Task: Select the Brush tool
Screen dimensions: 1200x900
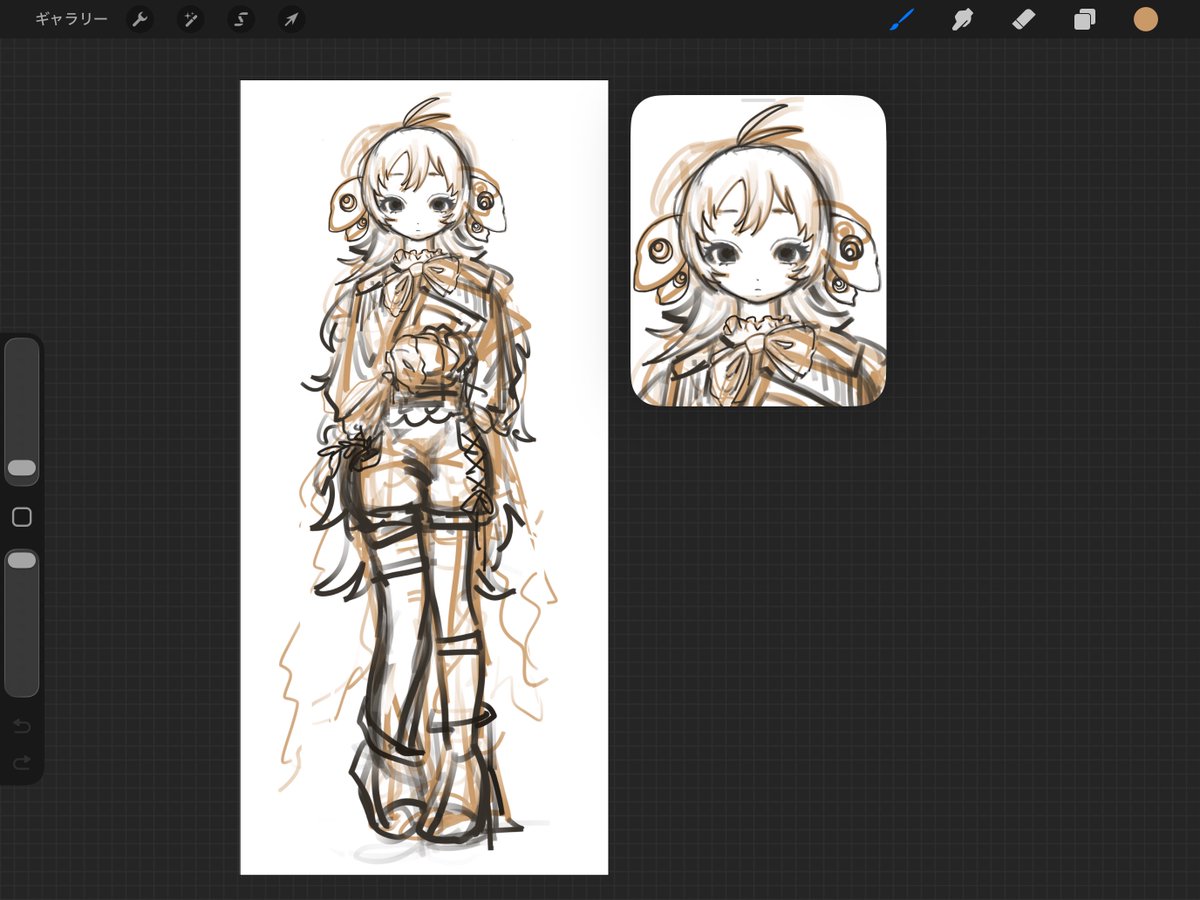Action: click(902, 19)
